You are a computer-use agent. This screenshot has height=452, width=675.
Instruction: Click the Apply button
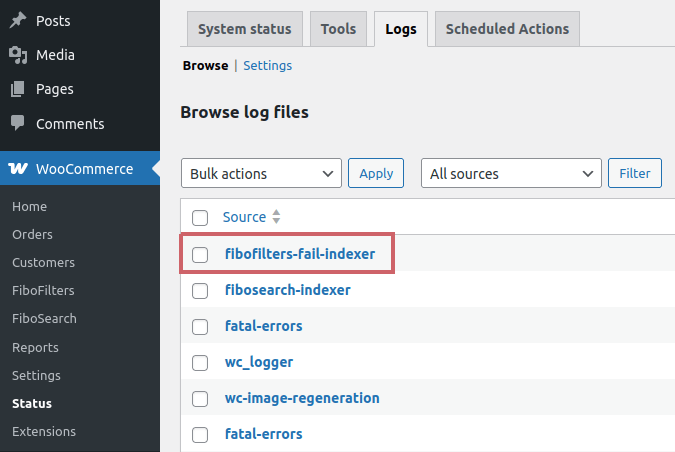point(376,173)
